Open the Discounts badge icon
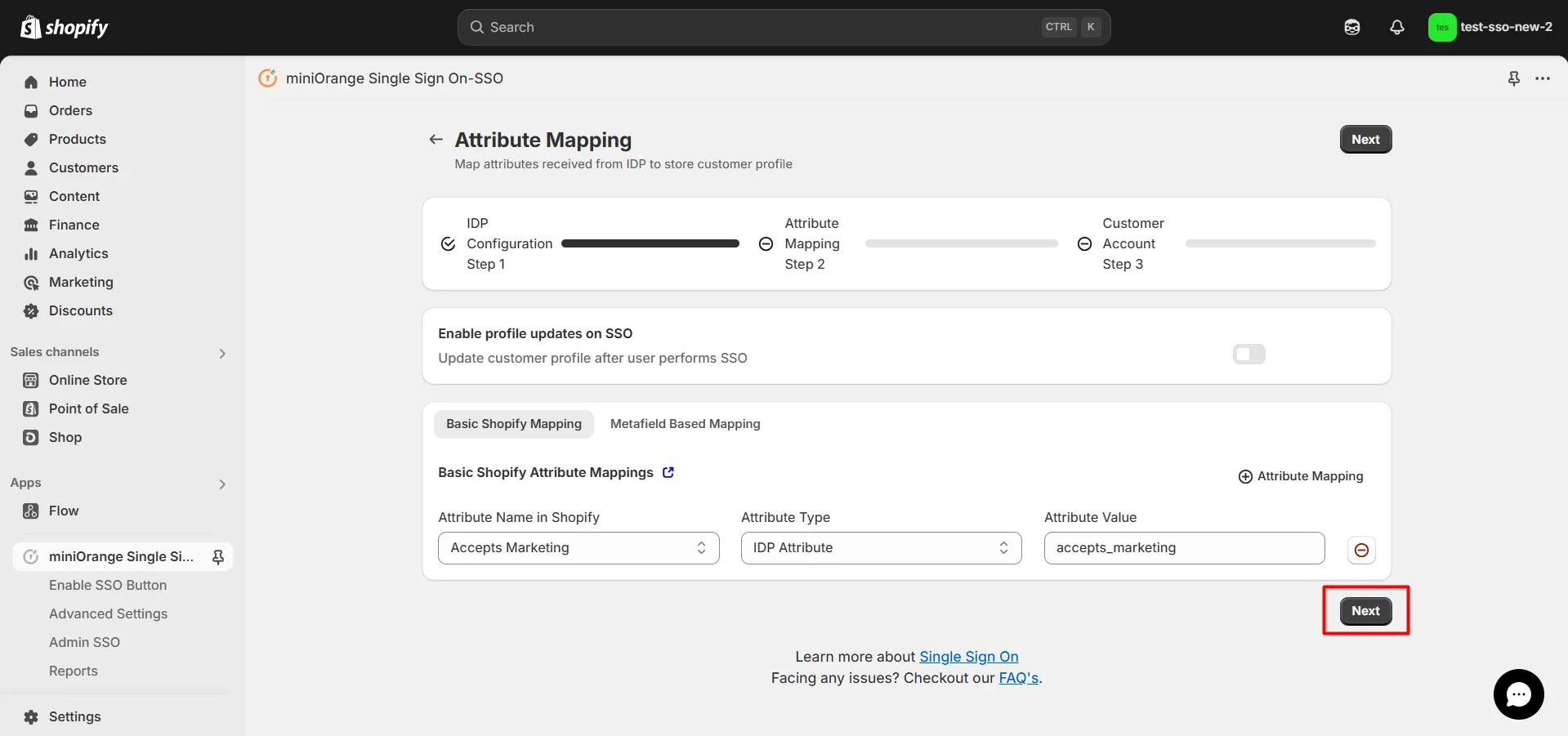Screen dimensions: 1568x736 (x=31, y=310)
